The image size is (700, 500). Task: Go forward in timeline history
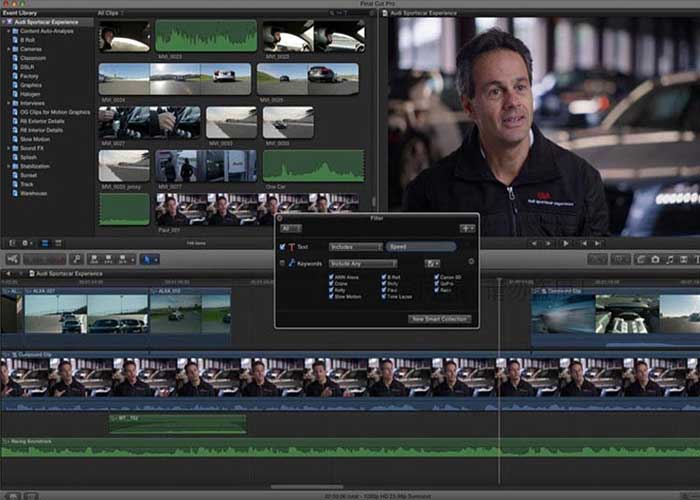tap(20, 273)
